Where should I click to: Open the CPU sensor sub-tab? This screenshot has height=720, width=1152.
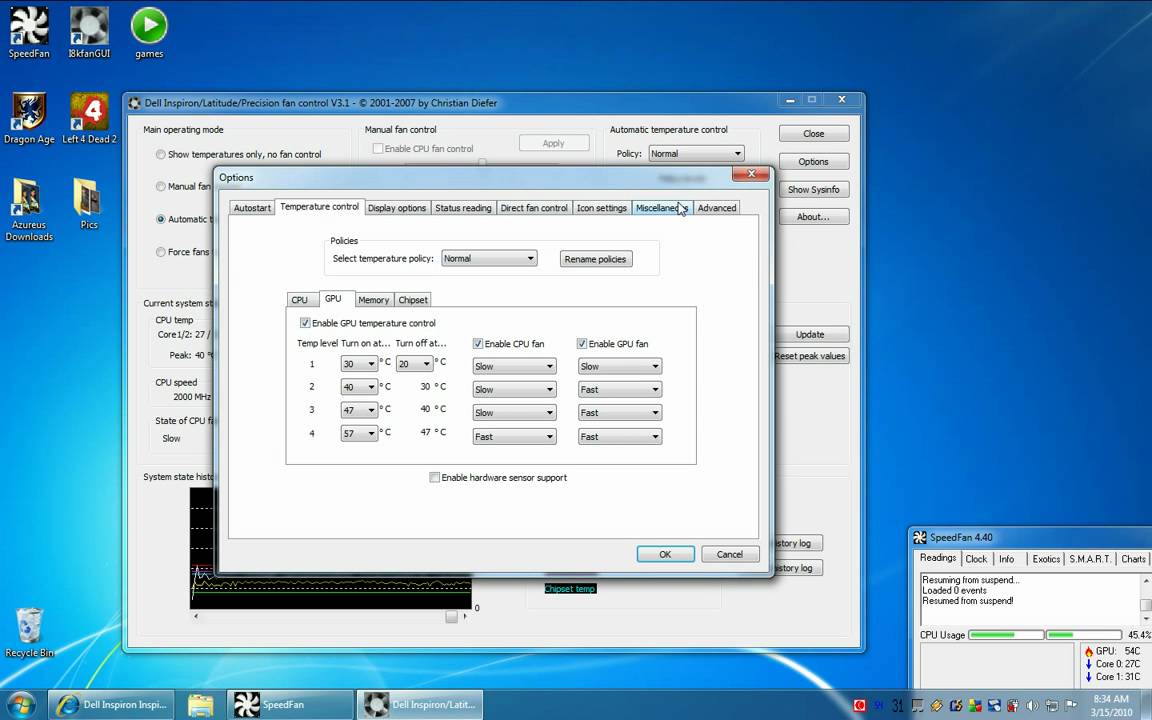click(300, 300)
